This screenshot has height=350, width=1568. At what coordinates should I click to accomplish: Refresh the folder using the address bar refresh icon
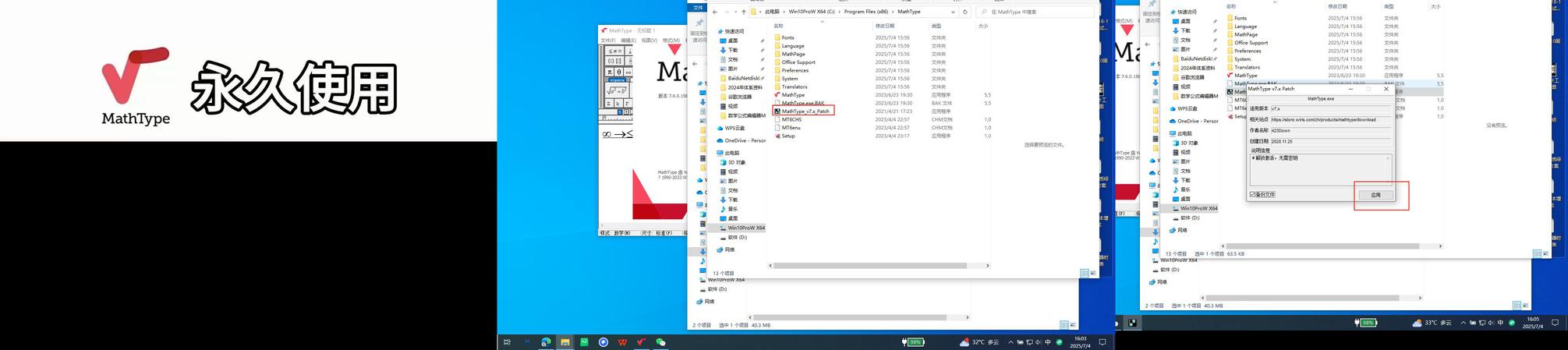click(x=965, y=12)
